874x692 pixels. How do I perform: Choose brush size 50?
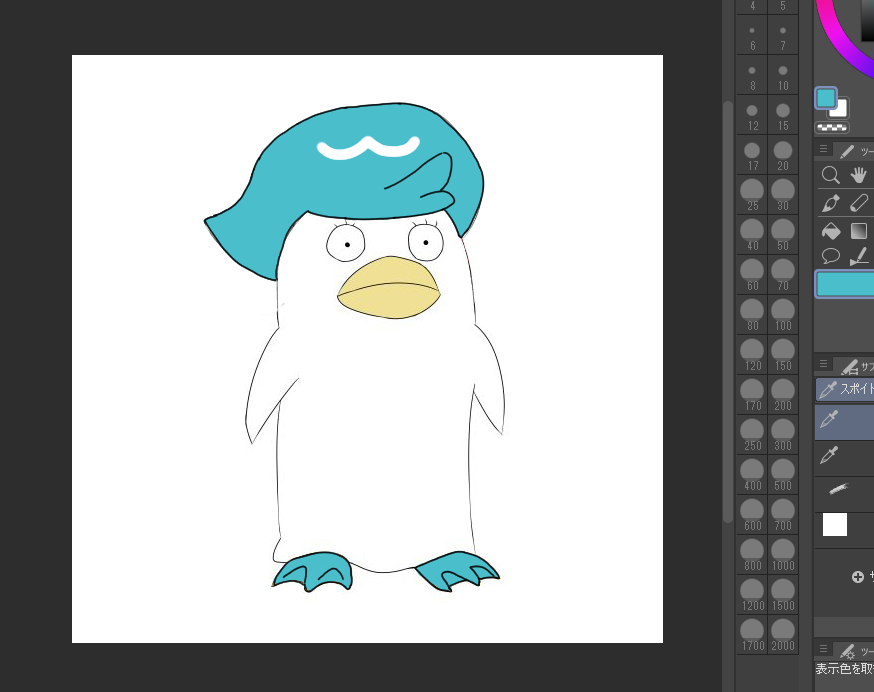tap(783, 235)
